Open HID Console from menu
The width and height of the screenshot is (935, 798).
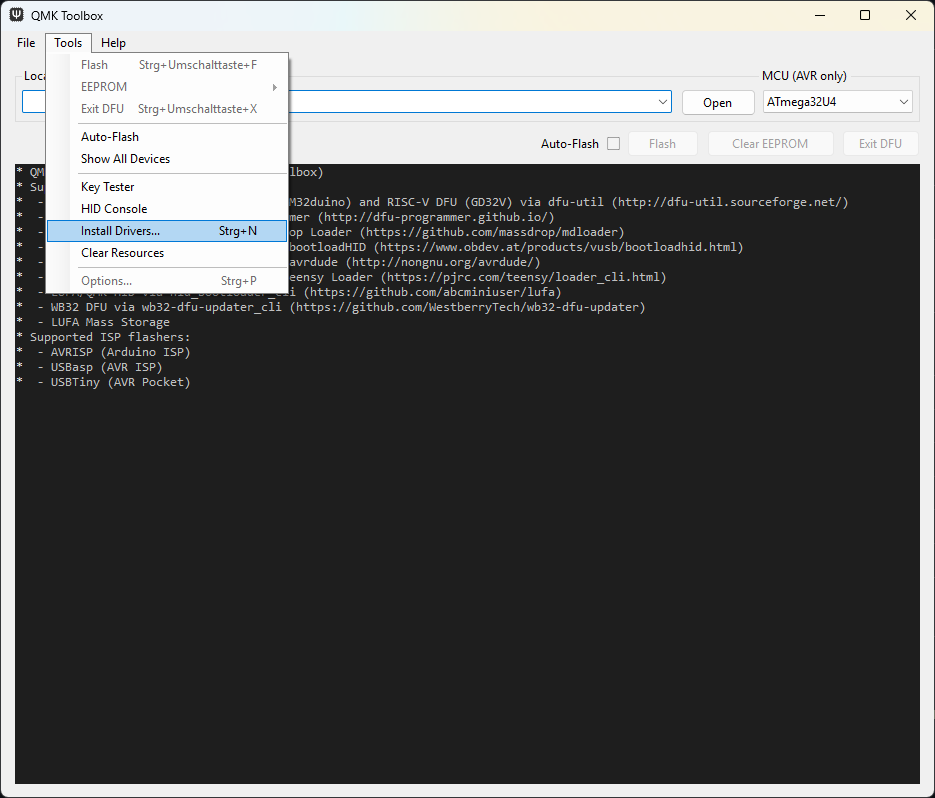pos(167,209)
